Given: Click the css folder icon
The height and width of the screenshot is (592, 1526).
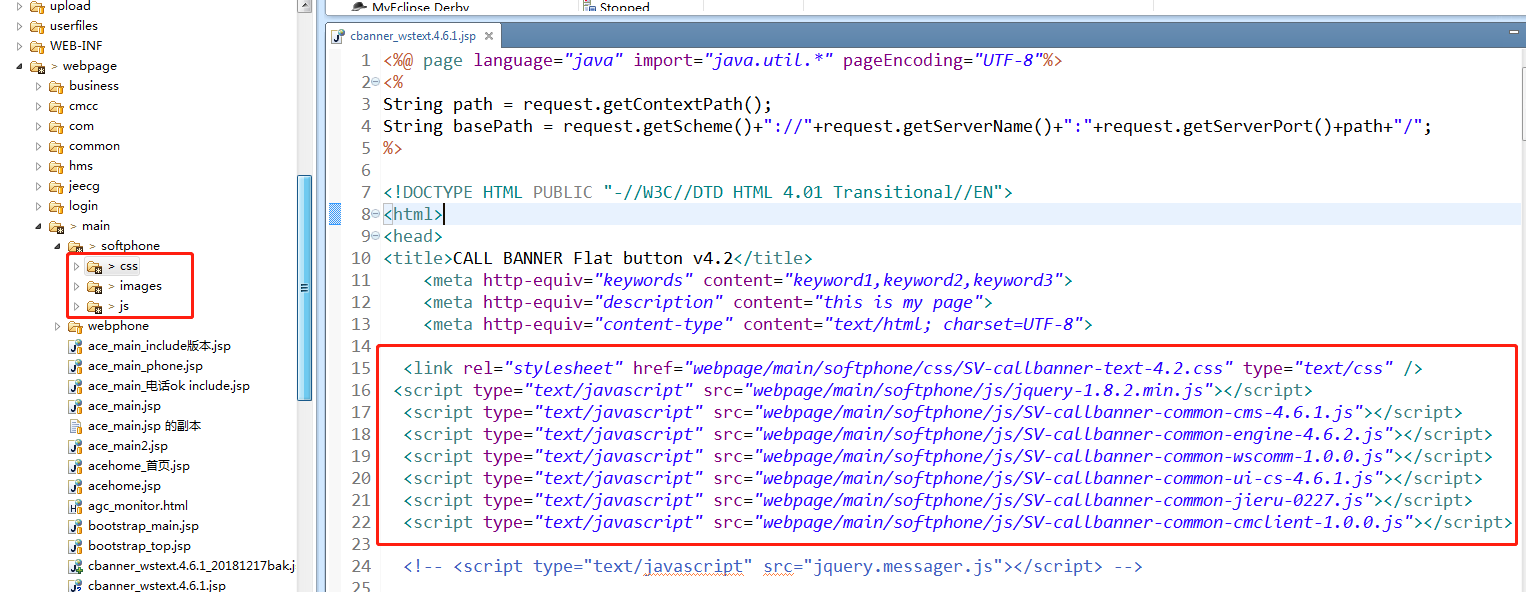Looking at the screenshot, I should point(94,266).
